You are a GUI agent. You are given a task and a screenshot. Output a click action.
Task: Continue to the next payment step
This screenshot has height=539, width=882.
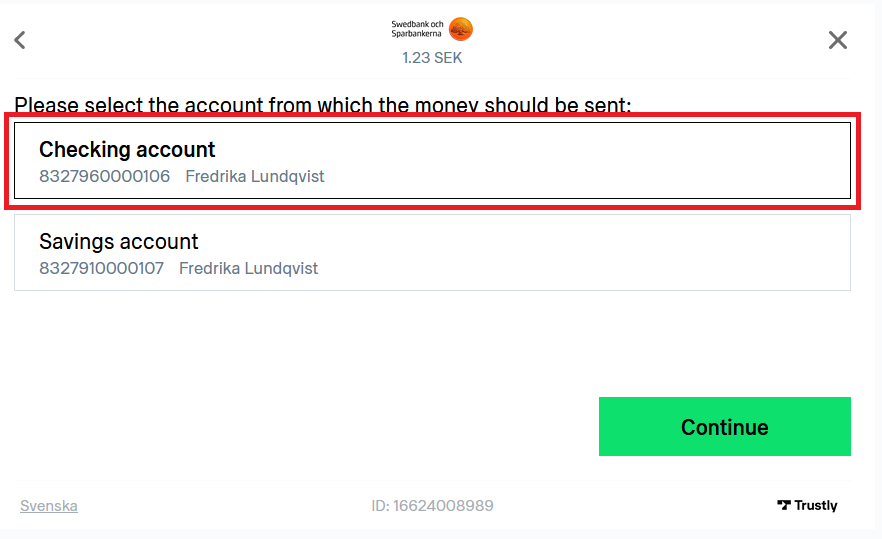[724, 426]
